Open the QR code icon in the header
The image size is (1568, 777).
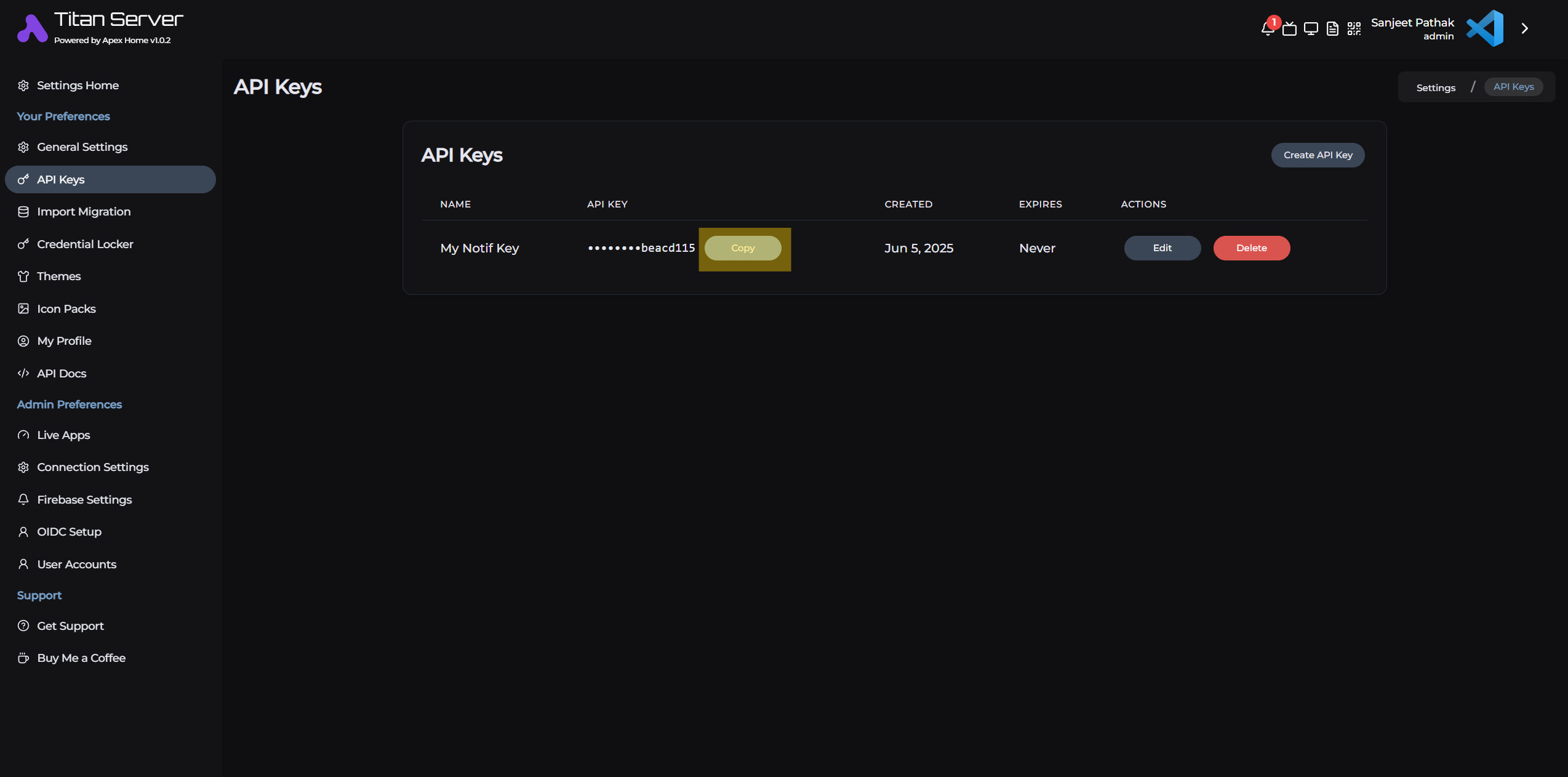coord(1354,28)
